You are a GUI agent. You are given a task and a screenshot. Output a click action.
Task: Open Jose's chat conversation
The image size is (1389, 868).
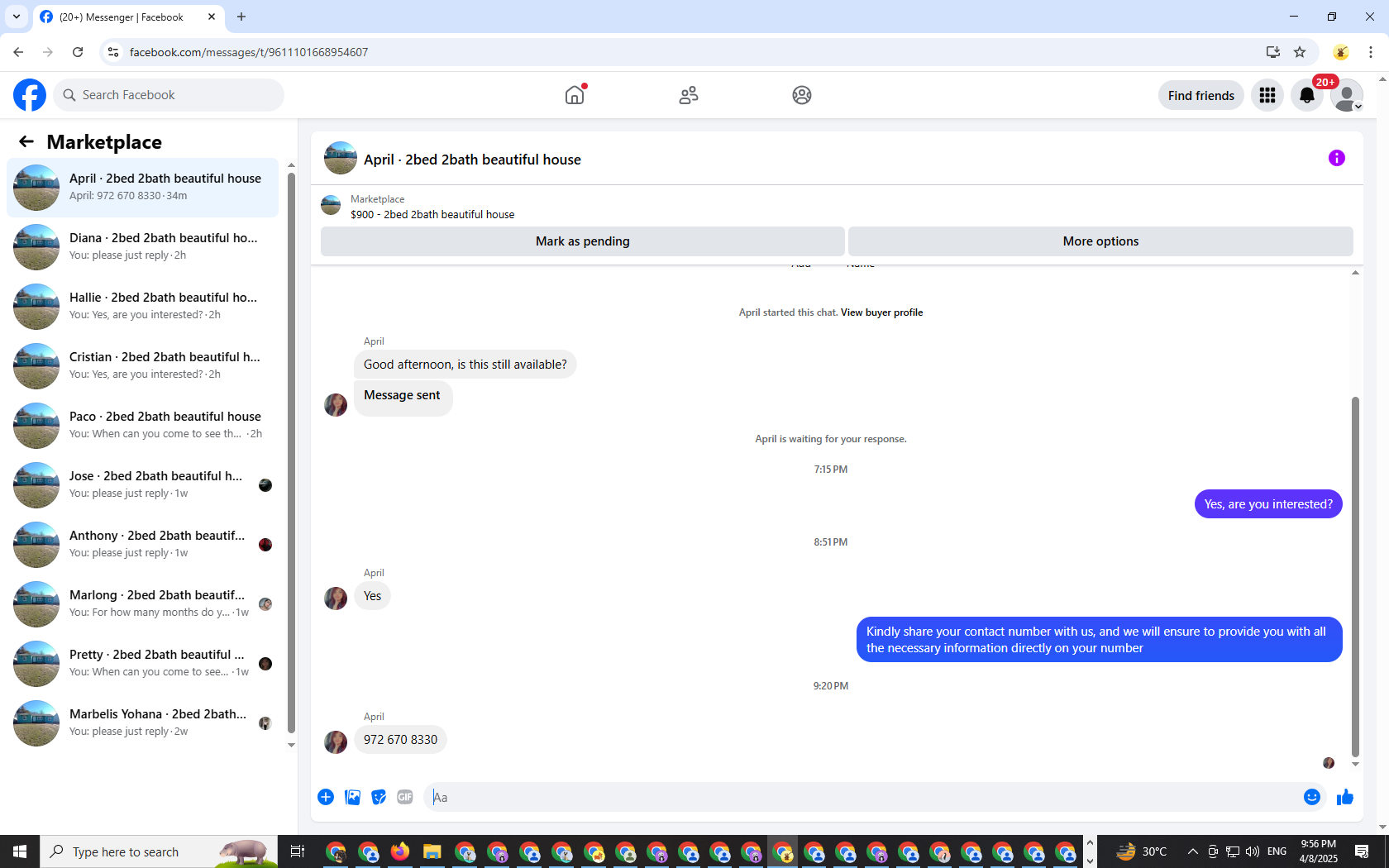(x=142, y=485)
